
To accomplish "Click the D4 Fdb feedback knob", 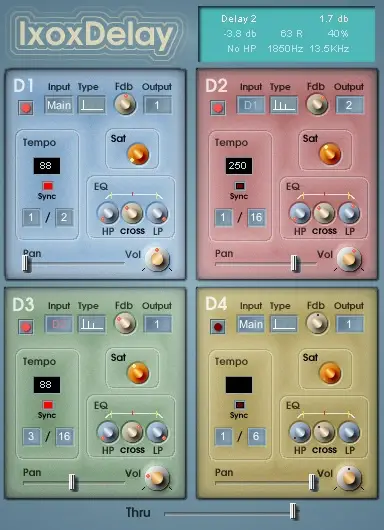I will pos(317,323).
